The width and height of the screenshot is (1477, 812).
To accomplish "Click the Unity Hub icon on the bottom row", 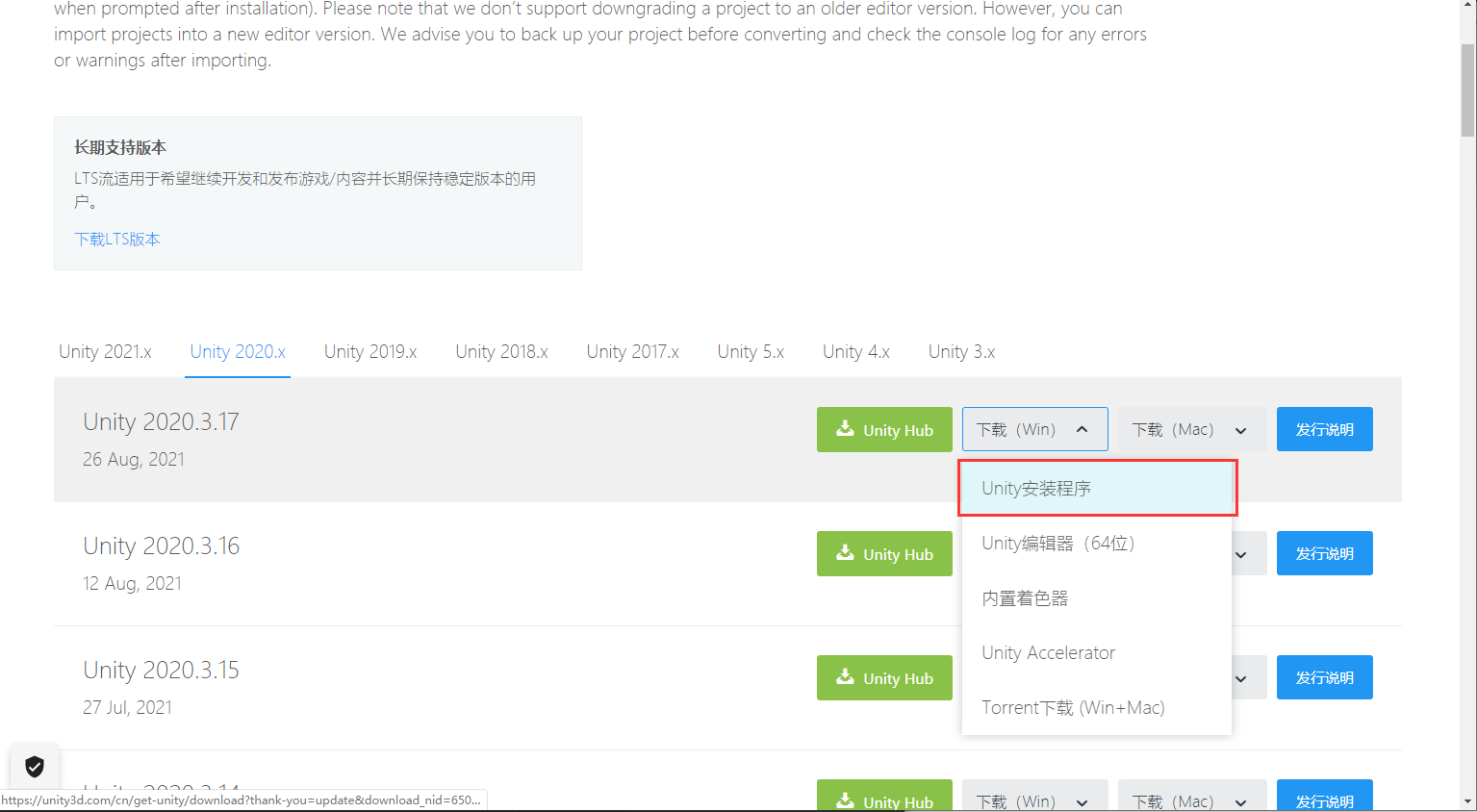I will click(847, 801).
